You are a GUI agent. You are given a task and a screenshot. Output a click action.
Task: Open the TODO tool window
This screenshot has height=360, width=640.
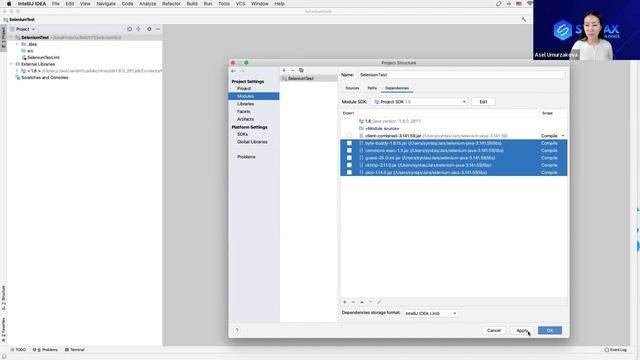(18, 350)
